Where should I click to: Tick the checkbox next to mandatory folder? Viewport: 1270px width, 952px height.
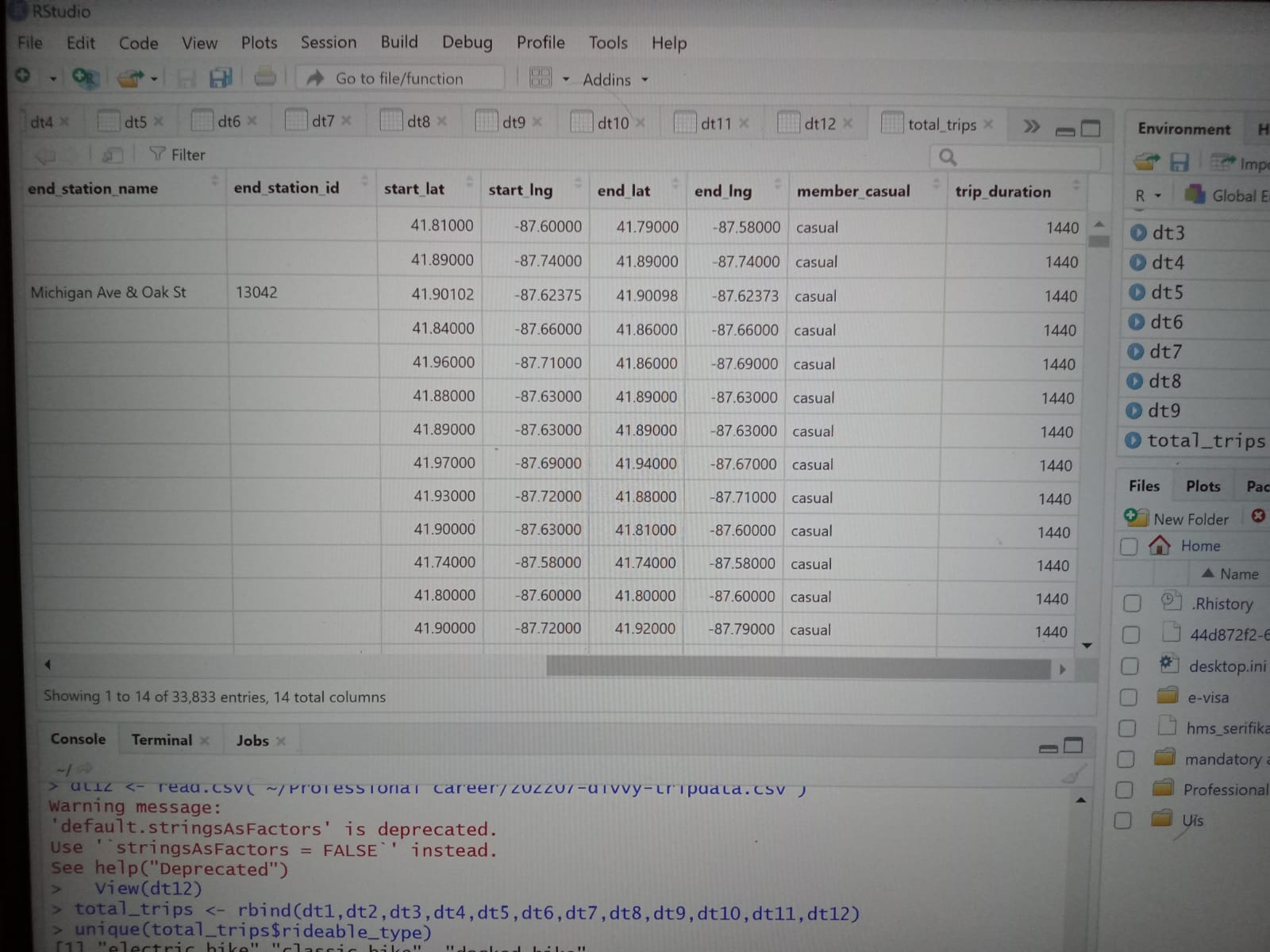click(x=1126, y=759)
